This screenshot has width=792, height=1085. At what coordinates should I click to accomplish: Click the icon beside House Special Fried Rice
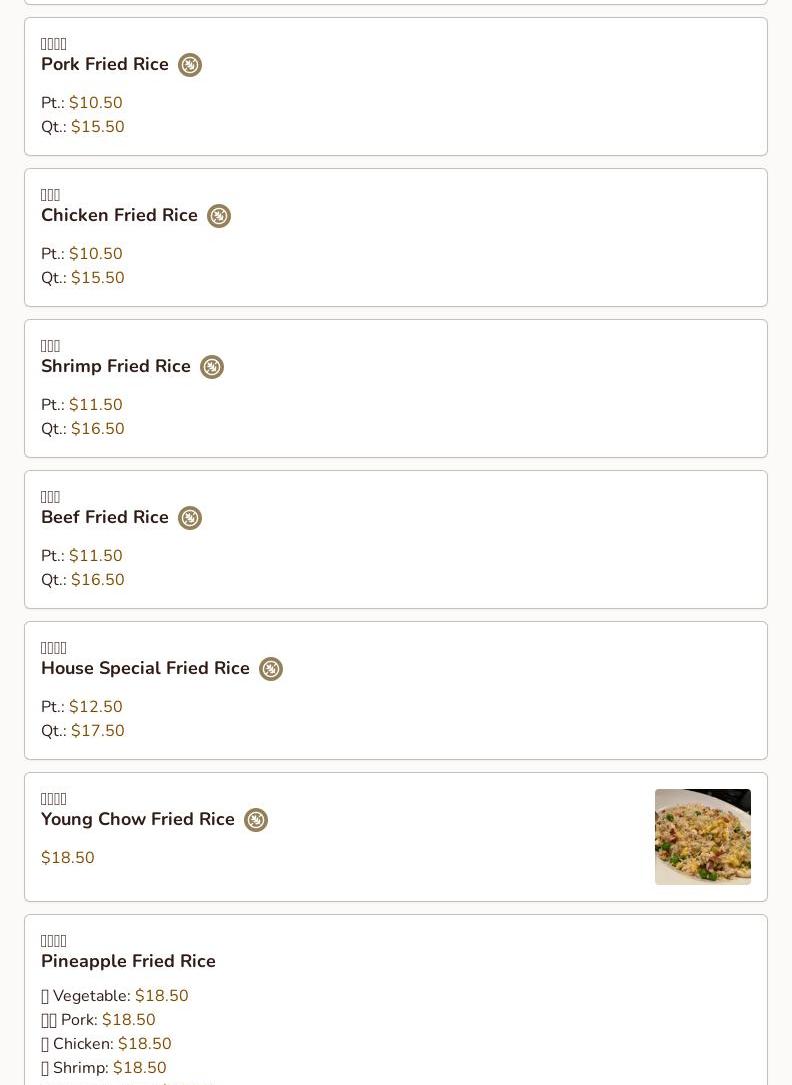[x=271, y=669]
